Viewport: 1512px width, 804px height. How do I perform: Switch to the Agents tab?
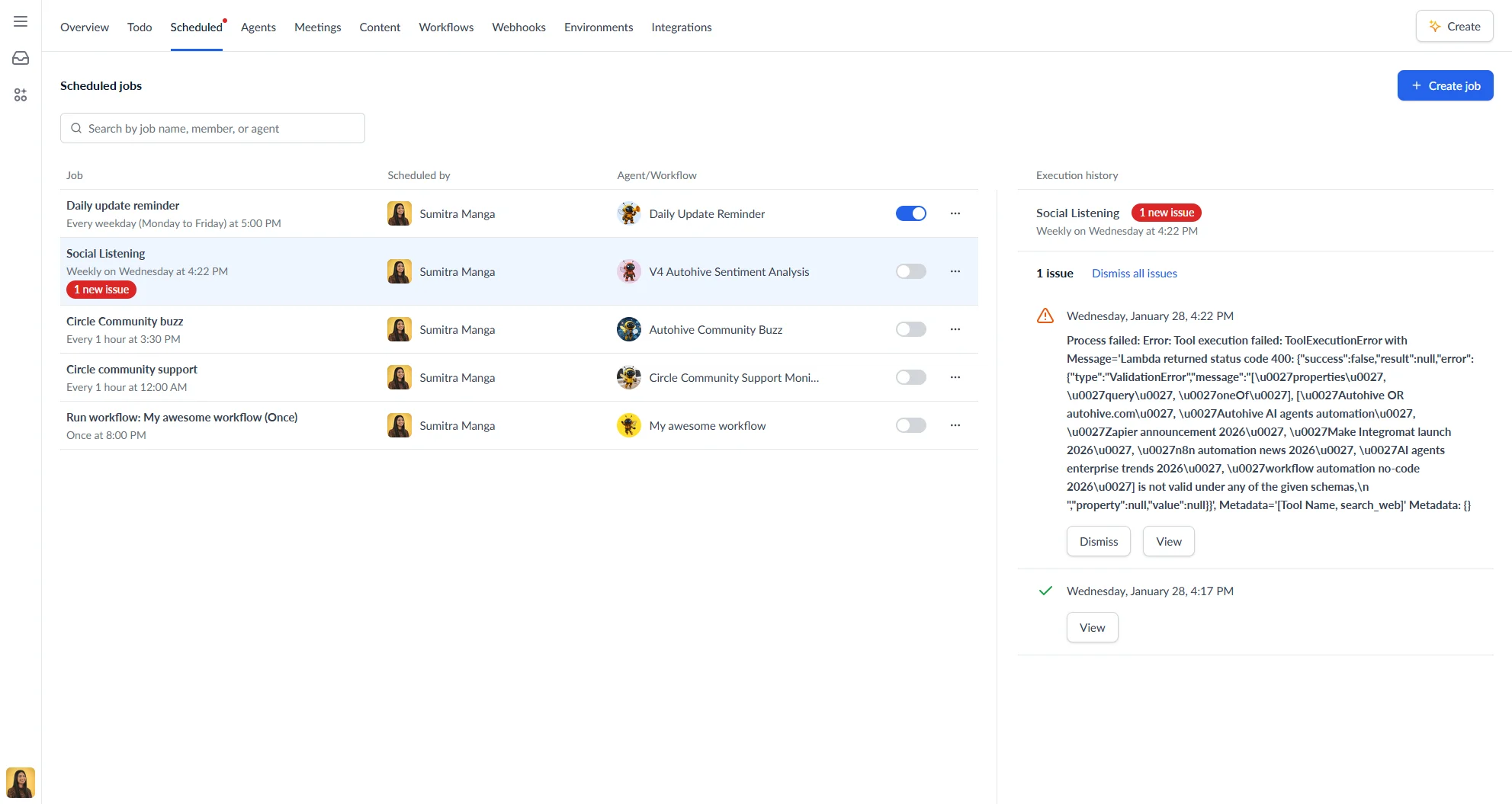click(258, 27)
